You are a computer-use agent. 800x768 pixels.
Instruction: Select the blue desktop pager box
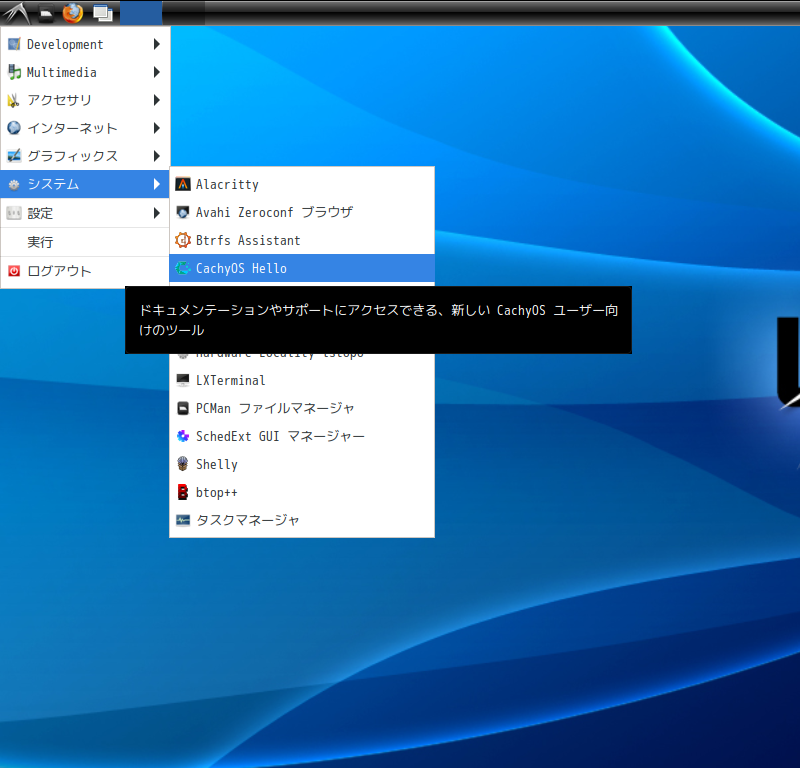[141, 13]
